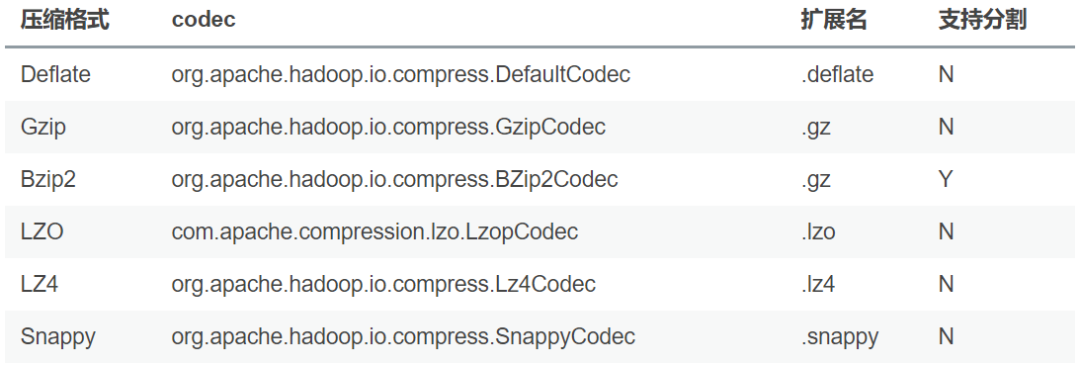The image size is (1080, 367).
Task: Click the .lzo extension cell
Action: point(818,232)
